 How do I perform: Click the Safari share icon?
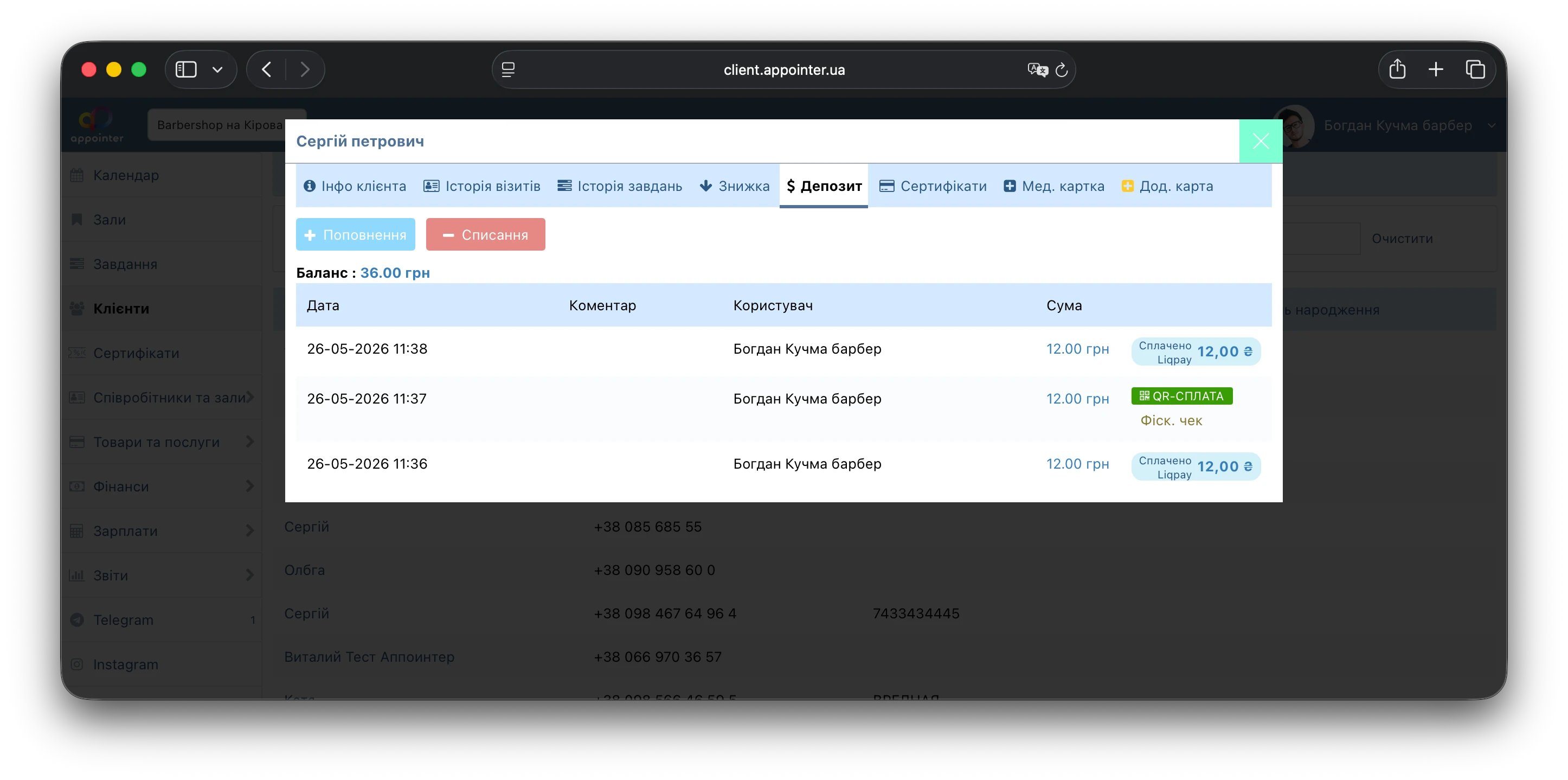click(x=1397, y=69)
